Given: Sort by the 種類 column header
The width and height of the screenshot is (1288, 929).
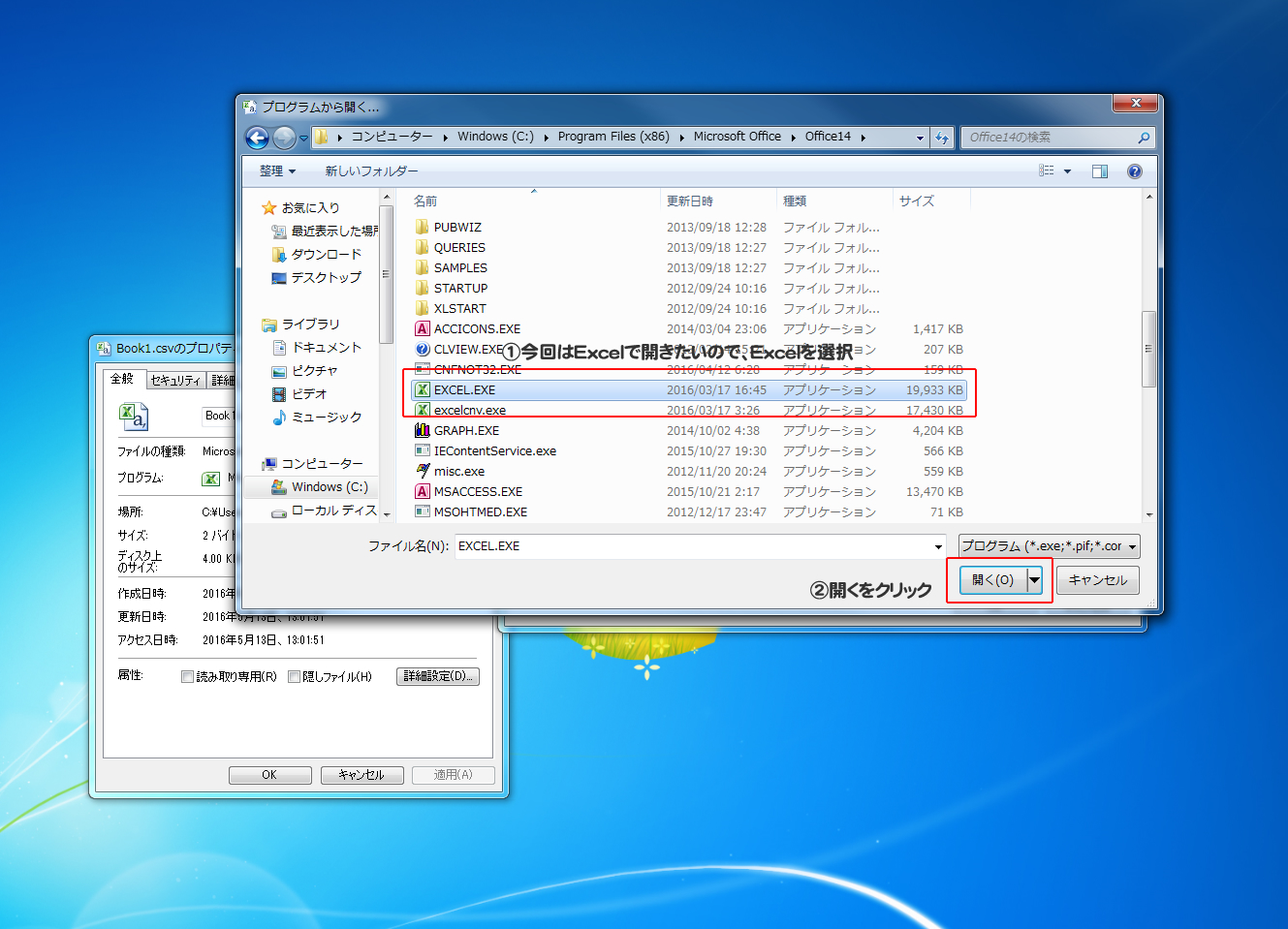Looking at the screenshot, I should [x=795, y=201].
